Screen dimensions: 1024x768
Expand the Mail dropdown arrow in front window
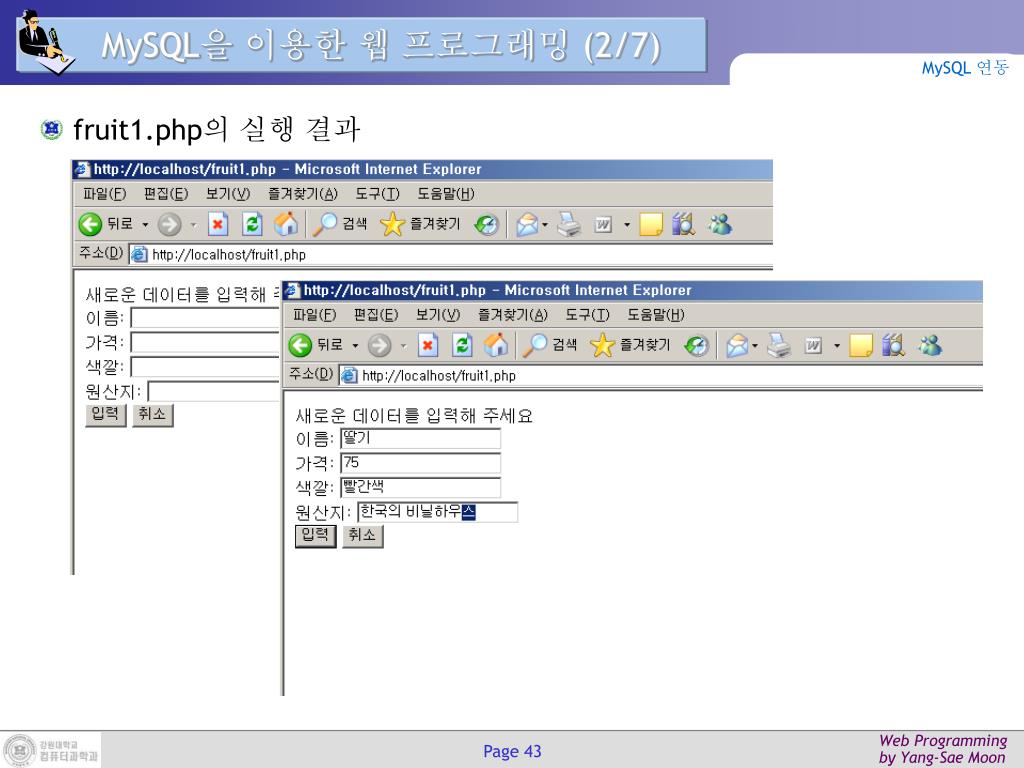click(755, 345)
